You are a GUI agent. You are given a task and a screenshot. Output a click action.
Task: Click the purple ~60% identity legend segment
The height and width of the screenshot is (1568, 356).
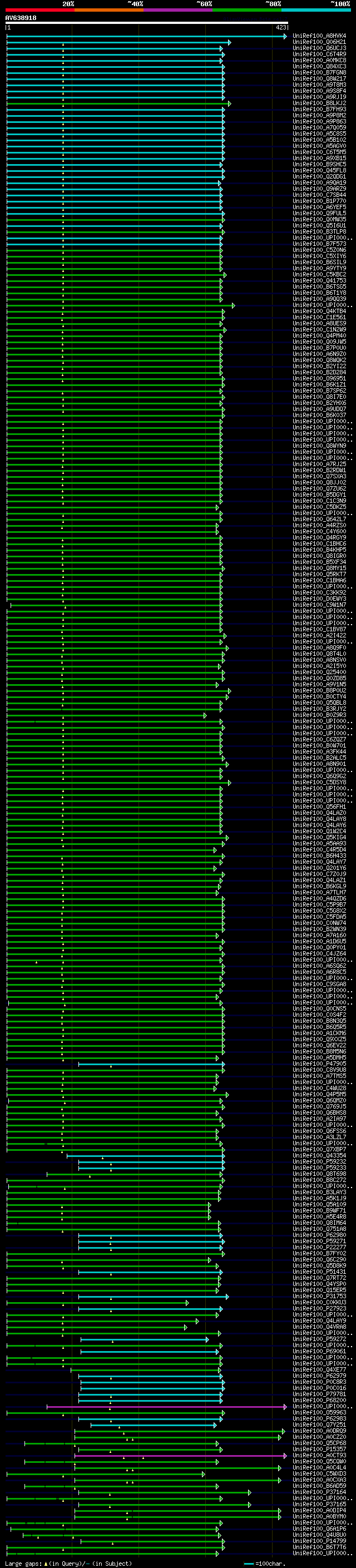point(177,10)
